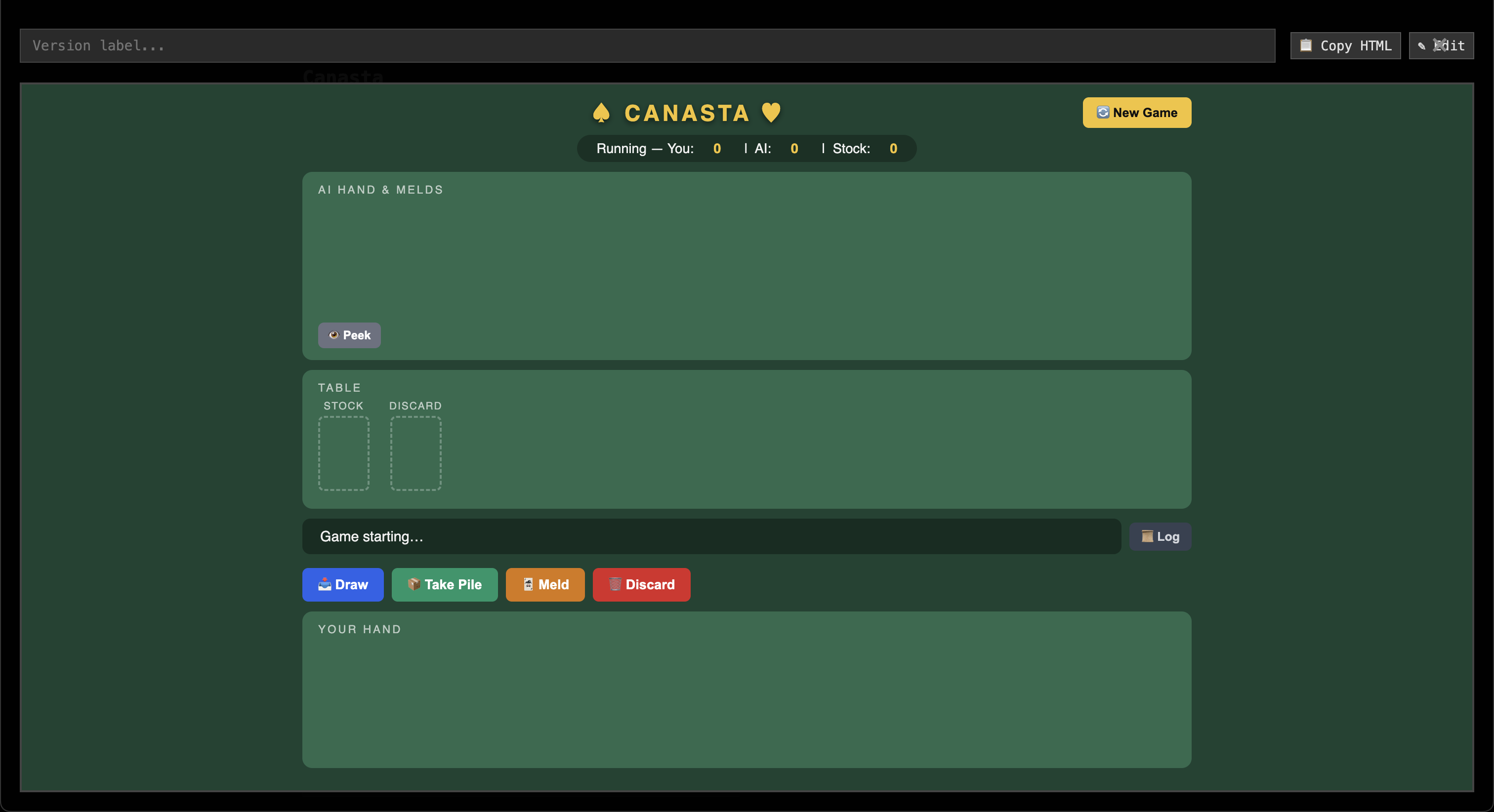
Task: Click the clipboard icon on Copy HTML
Action: click(x=1307, y=45)
